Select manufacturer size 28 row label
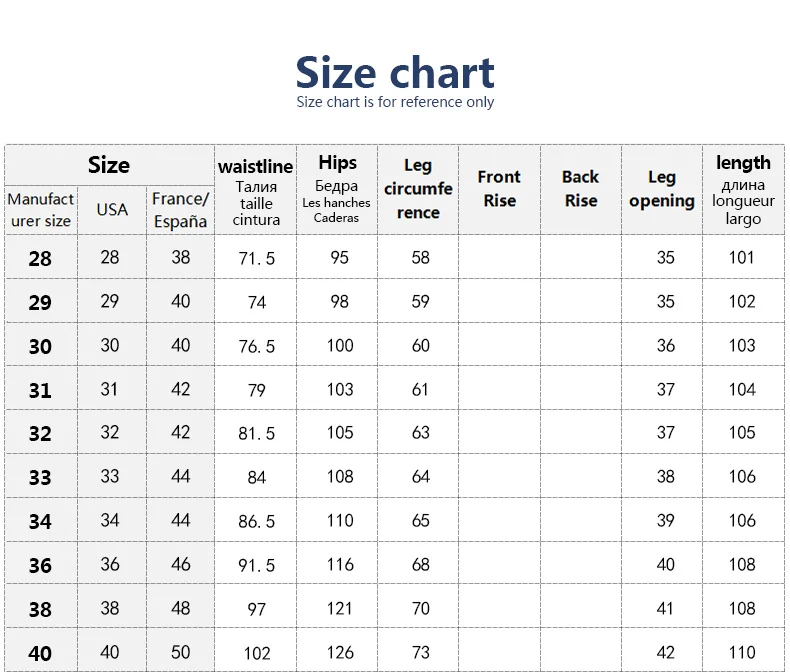 click(40, 258)
